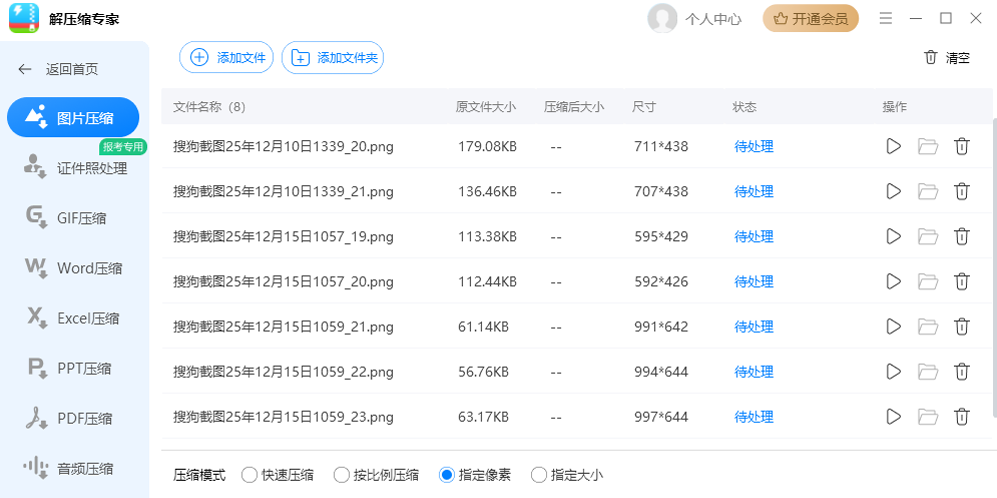Click the user avatar icon
Viewport: 997px width, 498px height.
tap(662, 18)
